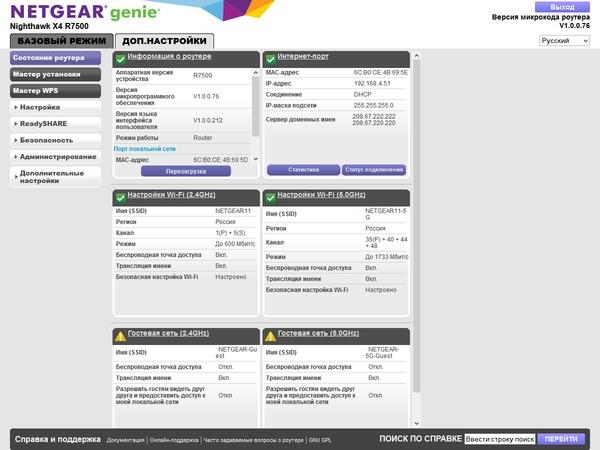600x450 pixels.
Task: Click warning icon of Гостевая сеть (2.4GHz)
Action: pos(121,336)
